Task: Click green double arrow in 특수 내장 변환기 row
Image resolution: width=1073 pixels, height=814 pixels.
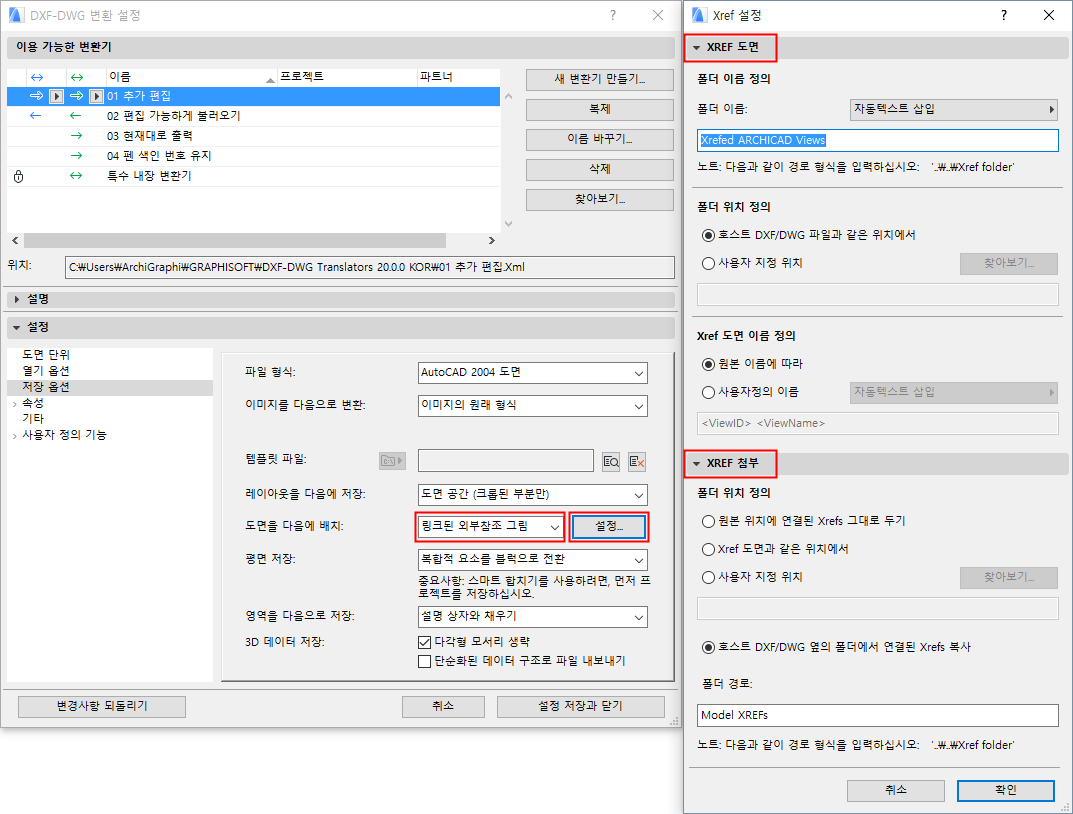Action: (76, 176)
